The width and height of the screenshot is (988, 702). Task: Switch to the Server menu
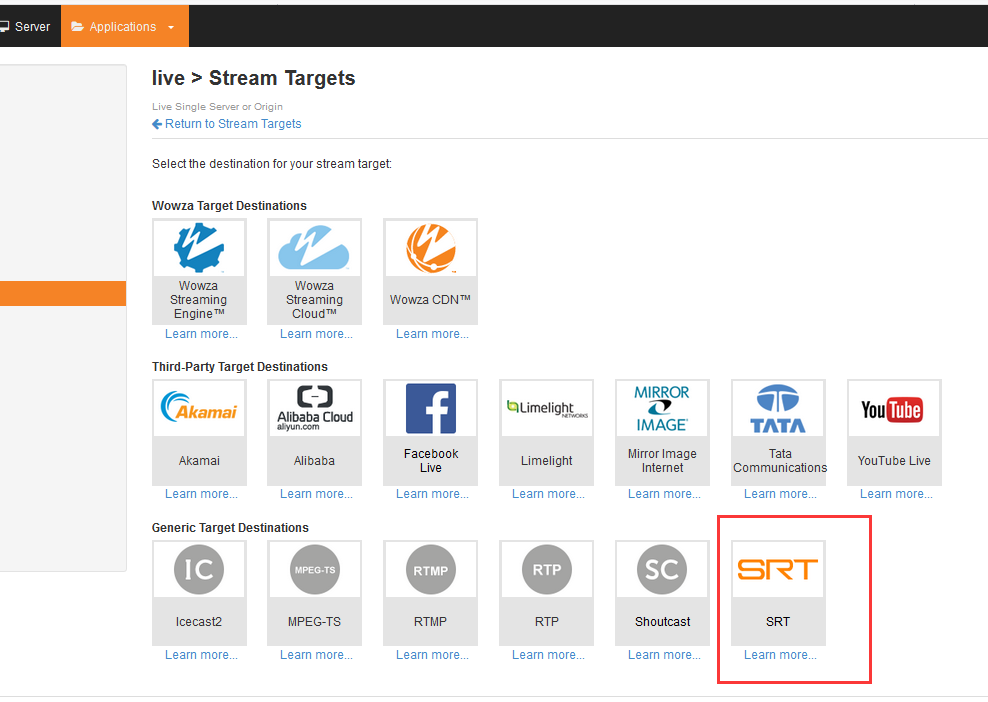pyautogui.click(x=26, y=26)
